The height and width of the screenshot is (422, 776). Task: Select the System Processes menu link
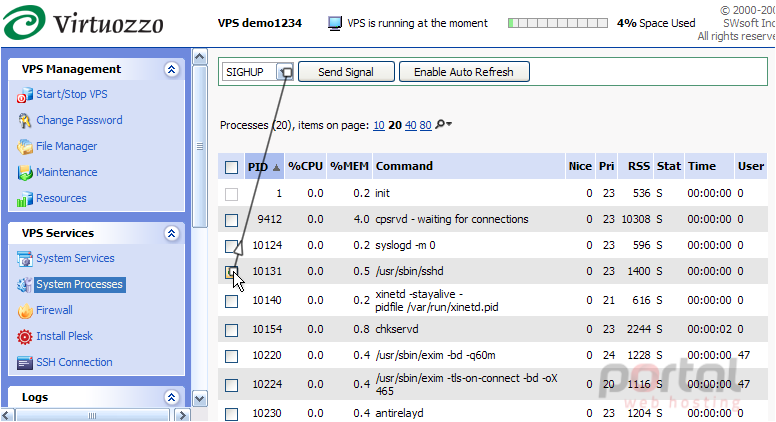79,284
